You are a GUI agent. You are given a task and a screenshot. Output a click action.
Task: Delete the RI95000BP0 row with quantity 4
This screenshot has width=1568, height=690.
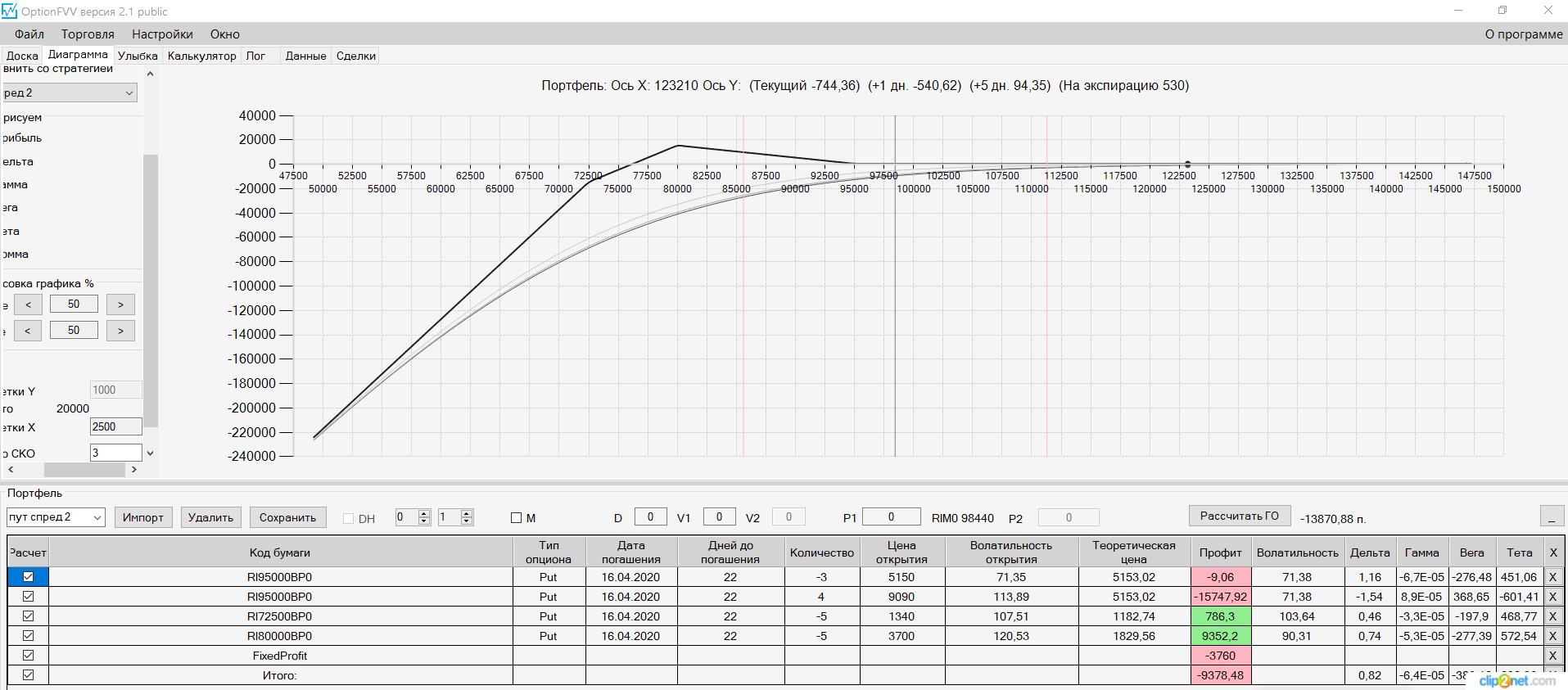[x=1552, y=597]
